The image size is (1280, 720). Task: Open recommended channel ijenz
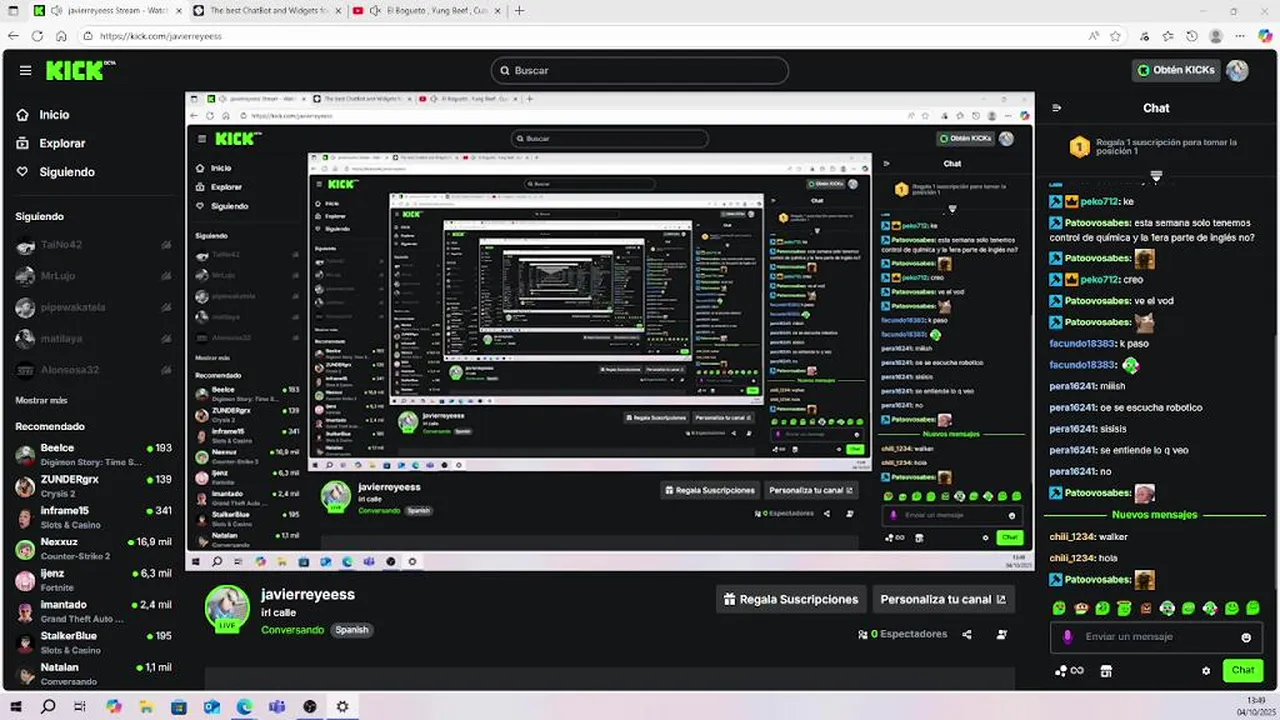tap(93, 580)
